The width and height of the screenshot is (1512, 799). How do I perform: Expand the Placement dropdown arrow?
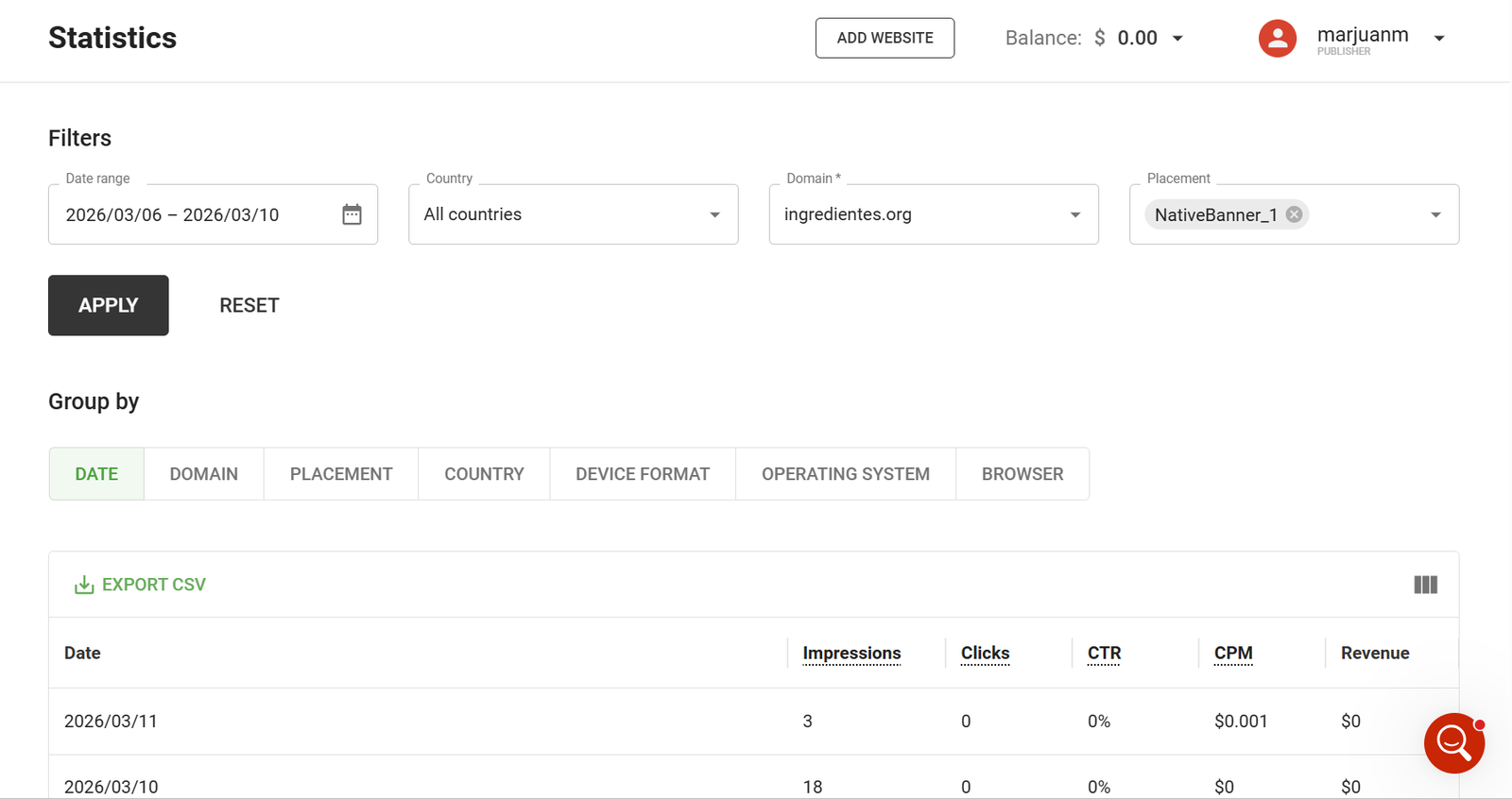click(1435, 215)
